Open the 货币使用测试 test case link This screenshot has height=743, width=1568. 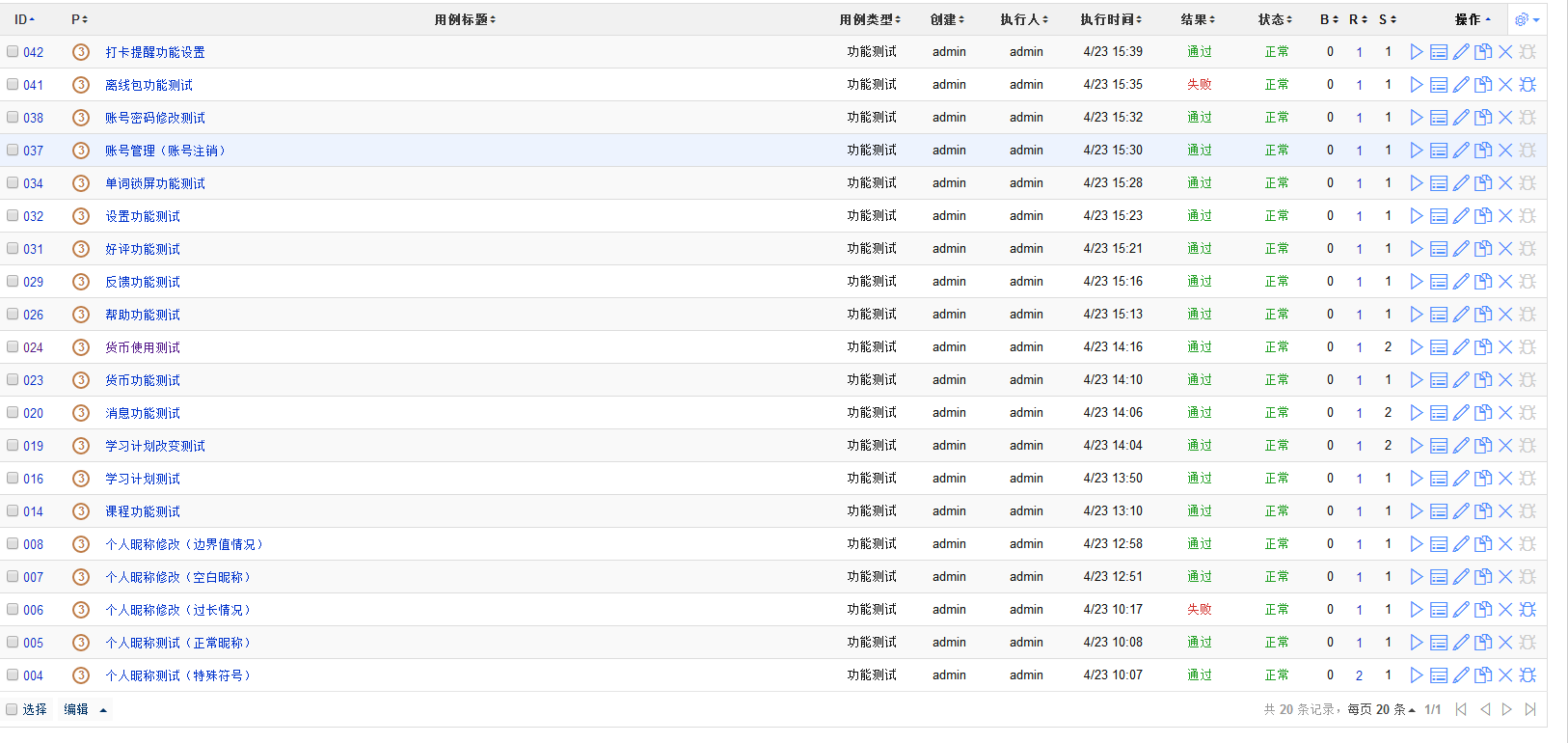(143, 347)
